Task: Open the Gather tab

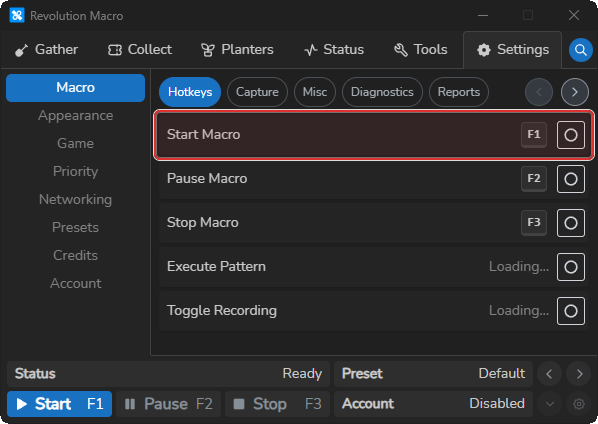Action: click(x=46, y=50)
